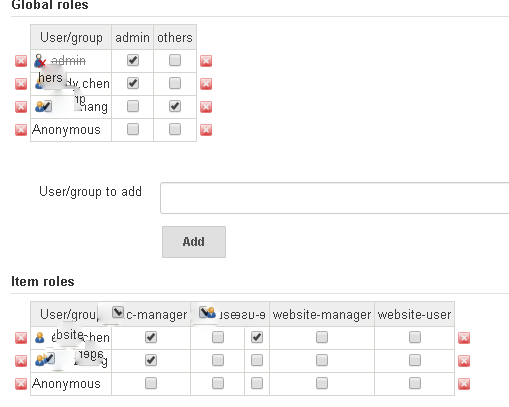The image size is (509, 407).
Task: Click the right-side delete icon for admin row
Action: coord(206,61)
